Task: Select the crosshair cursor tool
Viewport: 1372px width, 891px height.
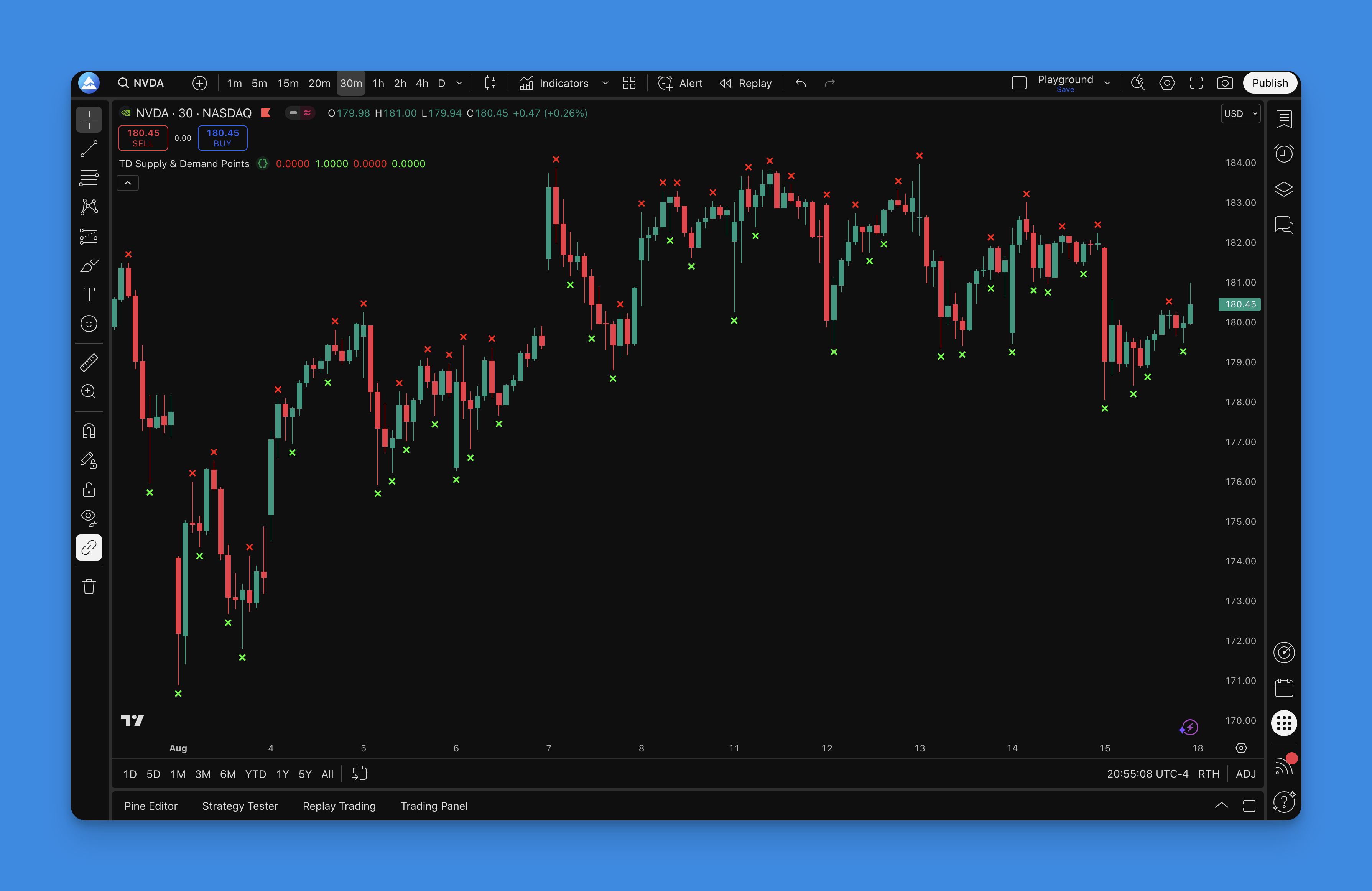Action: (89, 119)
